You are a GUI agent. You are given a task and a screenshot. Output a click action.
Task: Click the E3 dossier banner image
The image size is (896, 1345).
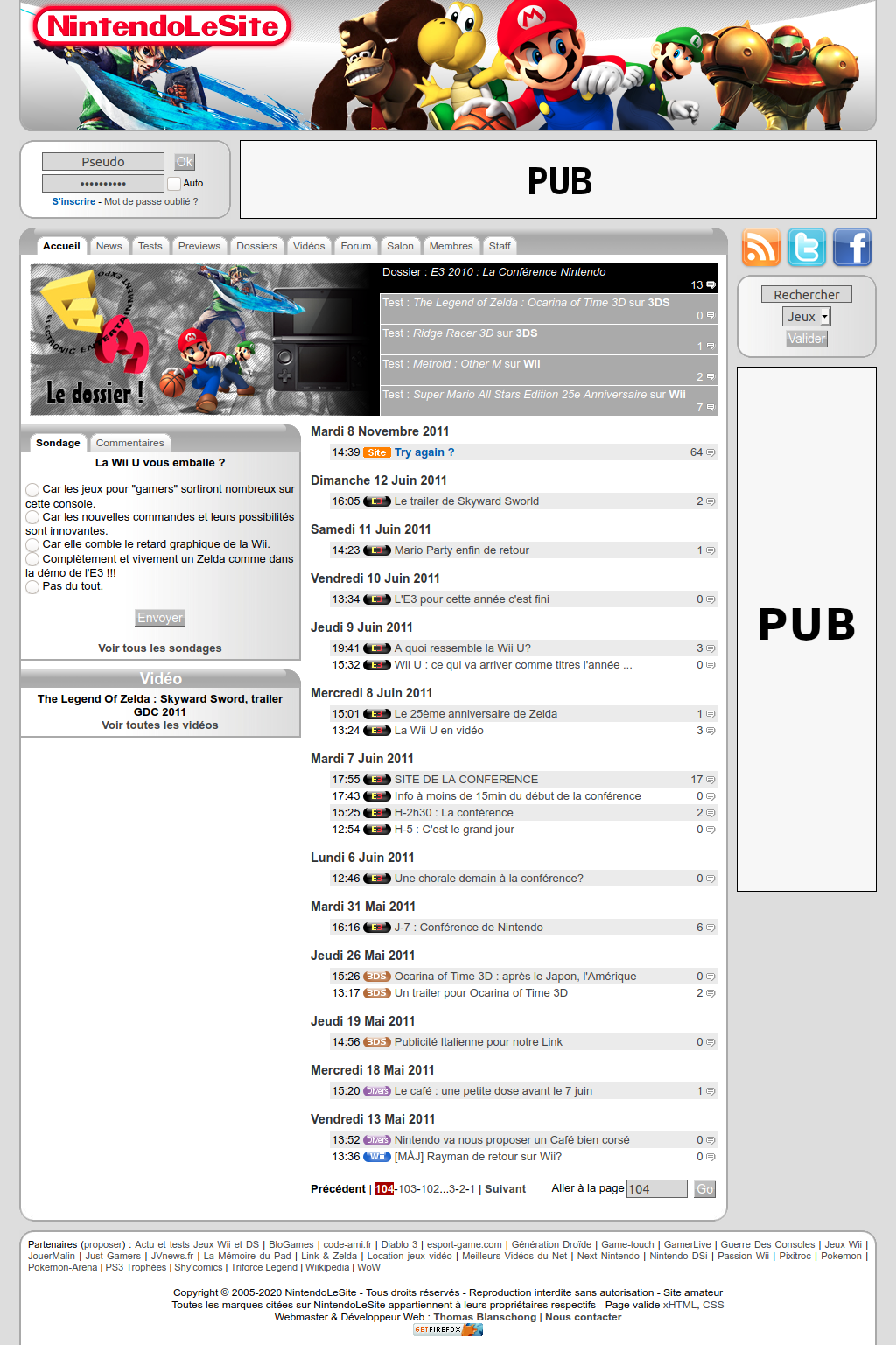click(206, 340)
